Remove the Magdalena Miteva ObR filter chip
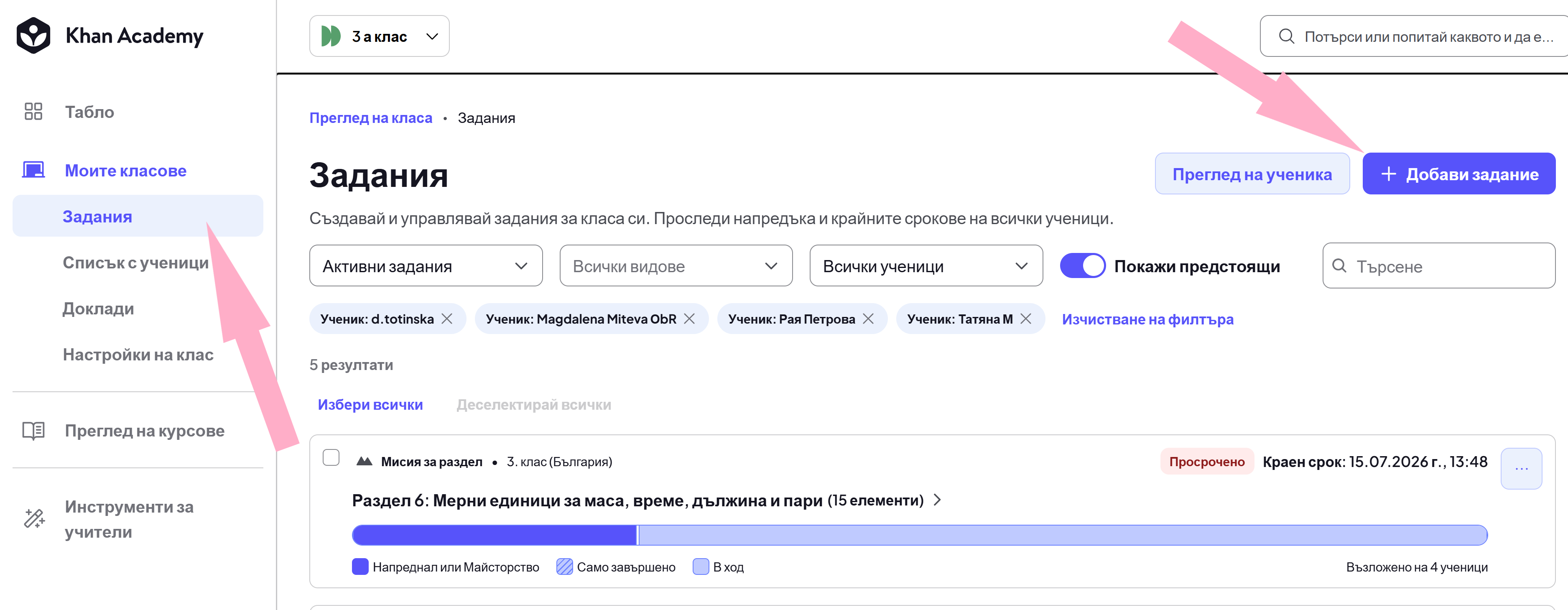1568x610 pixels. pyautogui.click(x=690, y=319)
